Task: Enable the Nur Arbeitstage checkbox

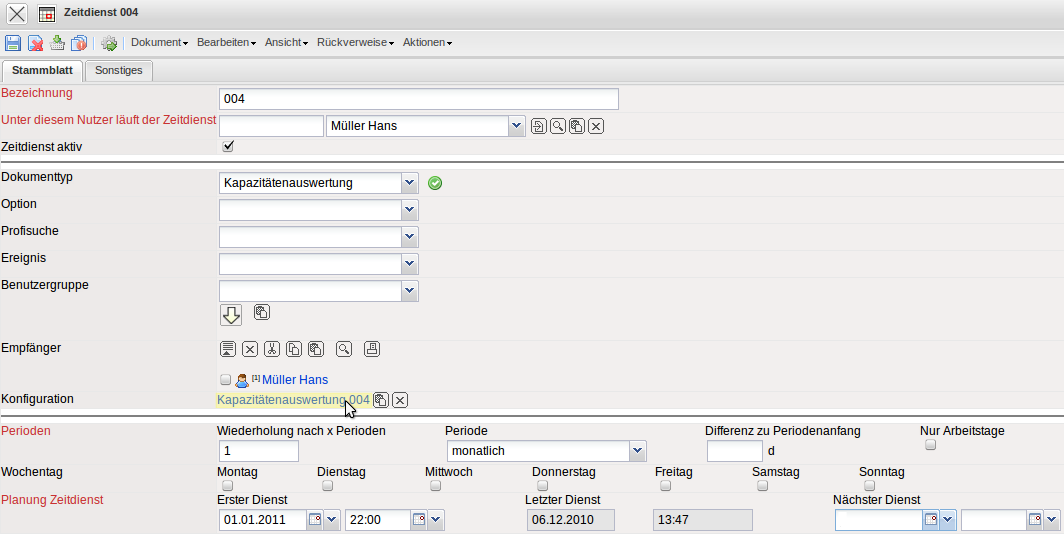Action: (x=930, y=445)
